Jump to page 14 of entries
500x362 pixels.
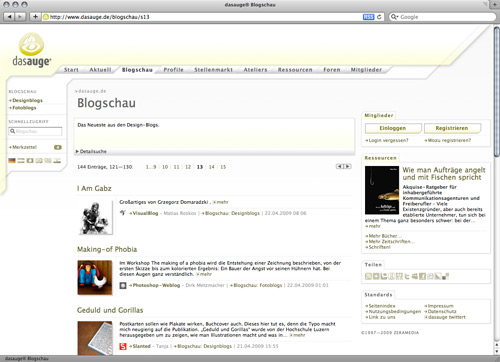[x=211, y=167]
